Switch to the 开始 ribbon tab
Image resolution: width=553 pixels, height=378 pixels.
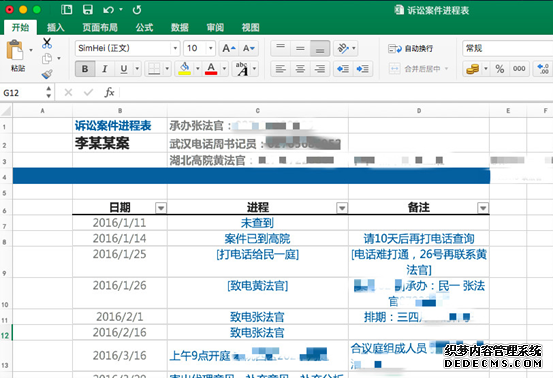coord(20,28)
